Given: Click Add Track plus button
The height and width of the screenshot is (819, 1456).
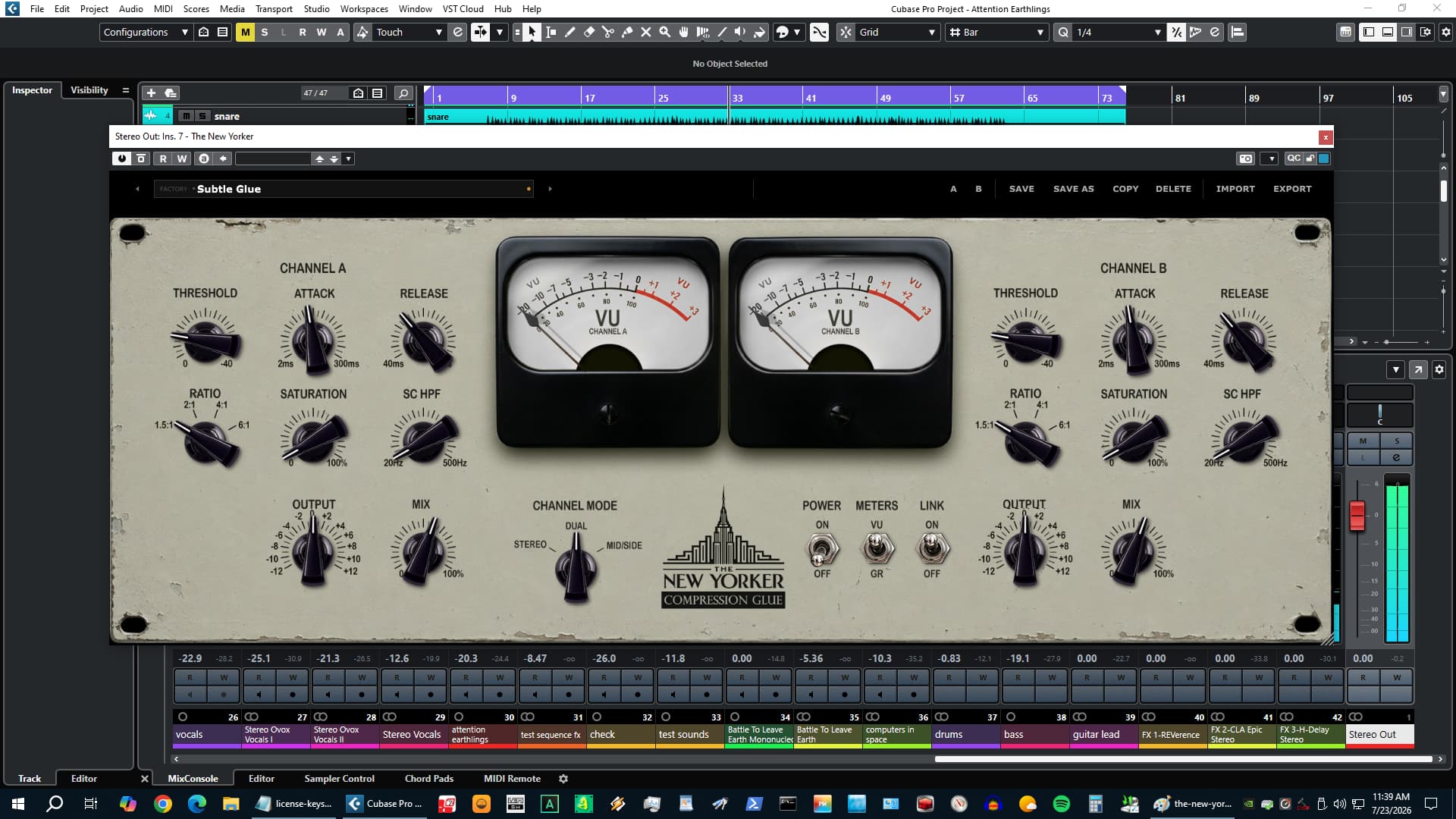Looking at the screenshot, I should click(x=151, y=93).
